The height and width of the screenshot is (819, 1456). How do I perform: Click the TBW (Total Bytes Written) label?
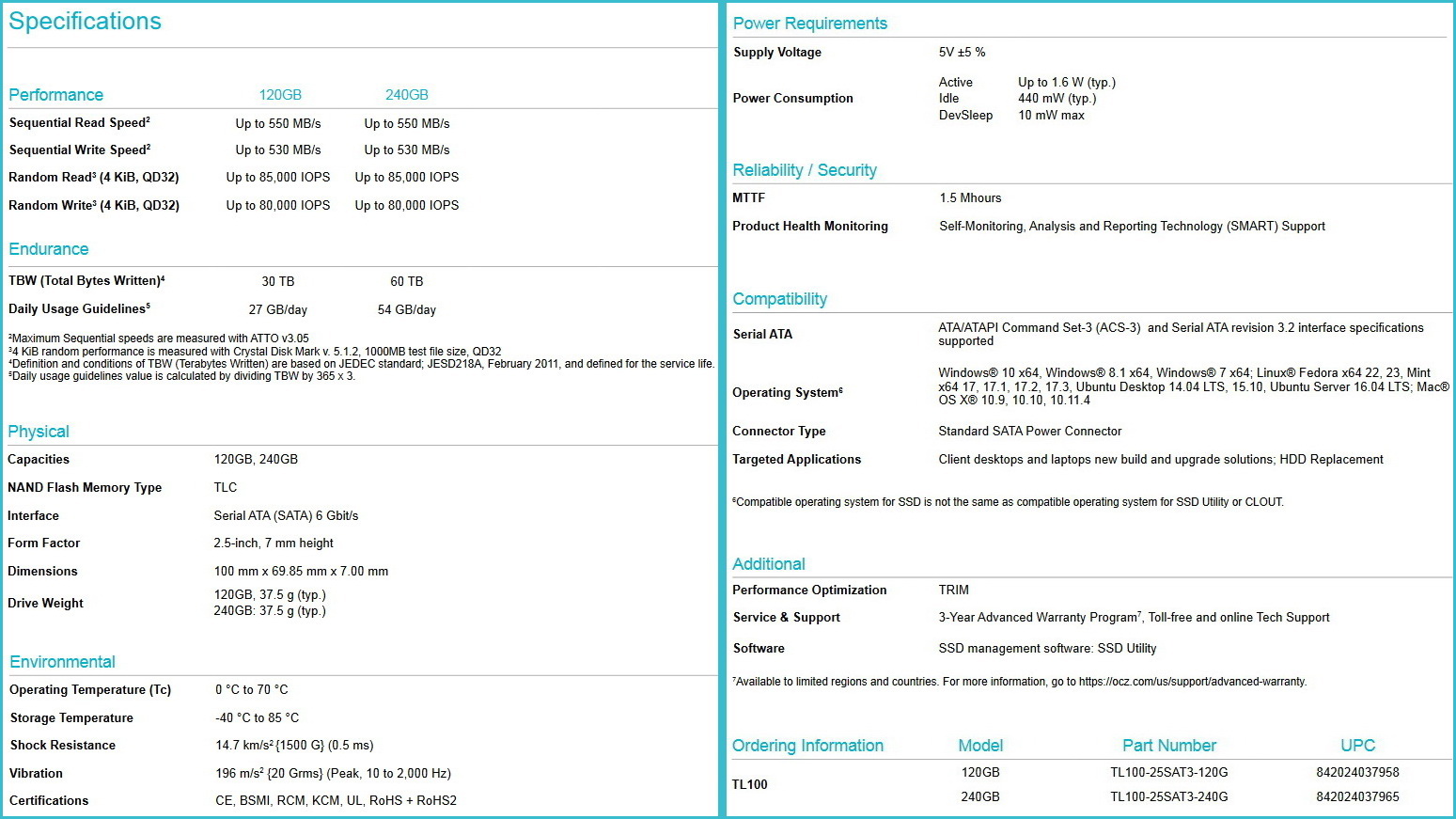click(x=86, y=280)
